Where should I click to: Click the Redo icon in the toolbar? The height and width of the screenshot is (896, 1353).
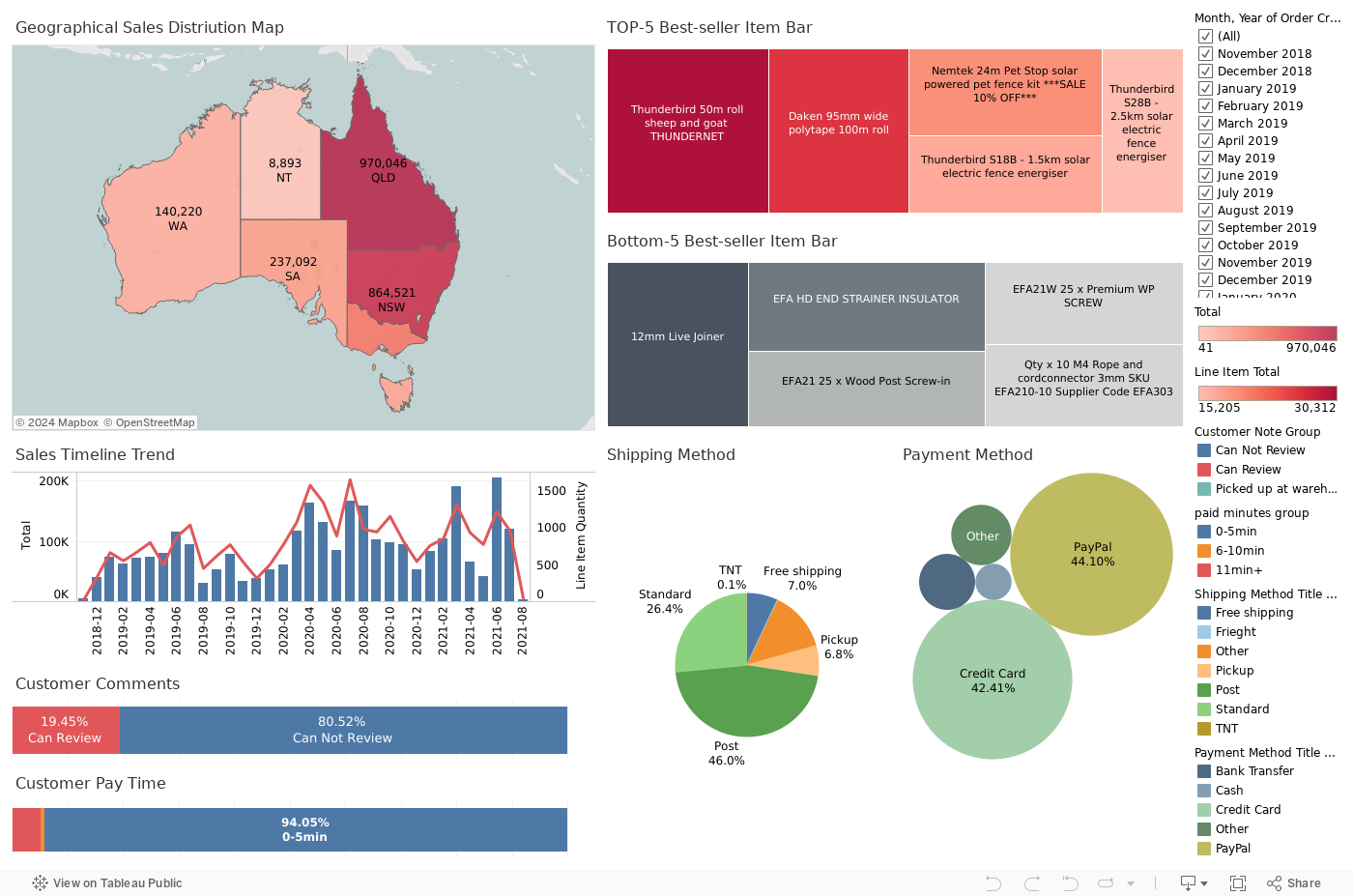[1031, 882]
